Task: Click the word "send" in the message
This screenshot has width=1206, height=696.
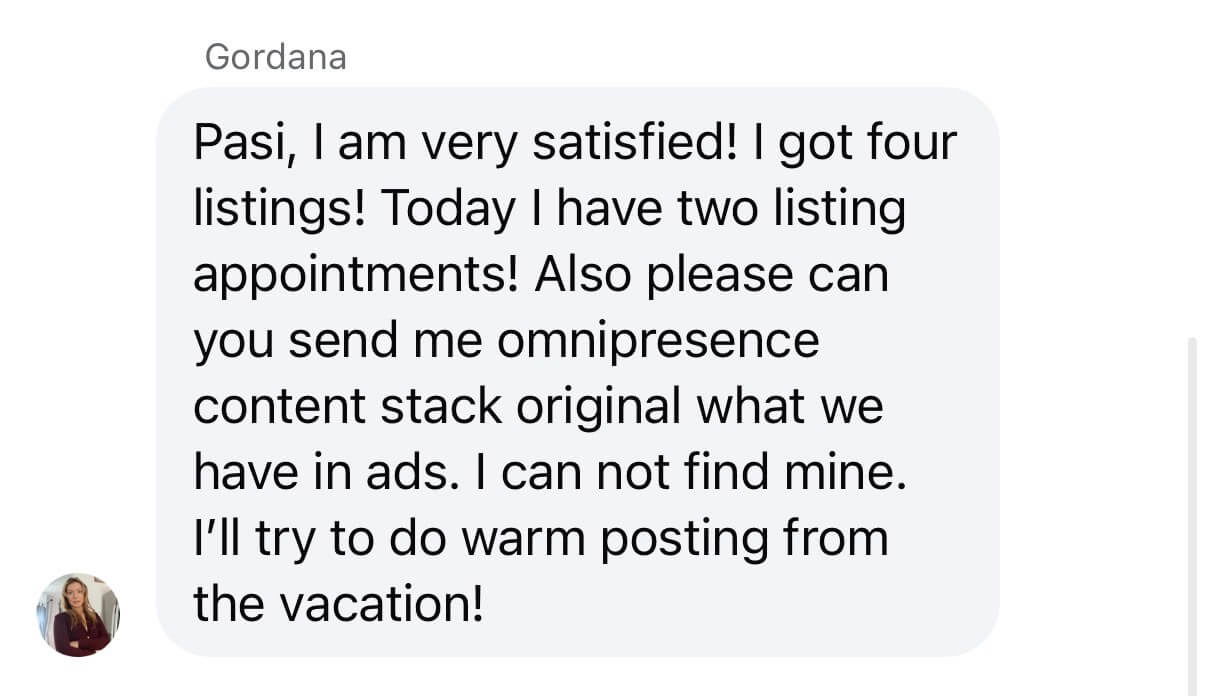Action: click(x=340, y=343)
